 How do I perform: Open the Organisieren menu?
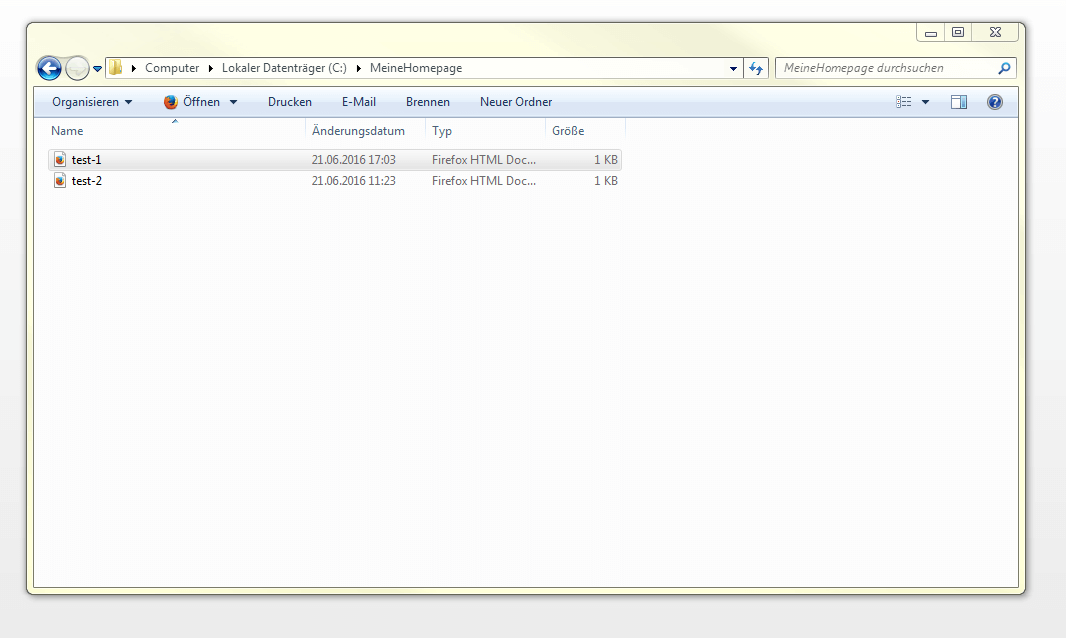click(91, 102)
